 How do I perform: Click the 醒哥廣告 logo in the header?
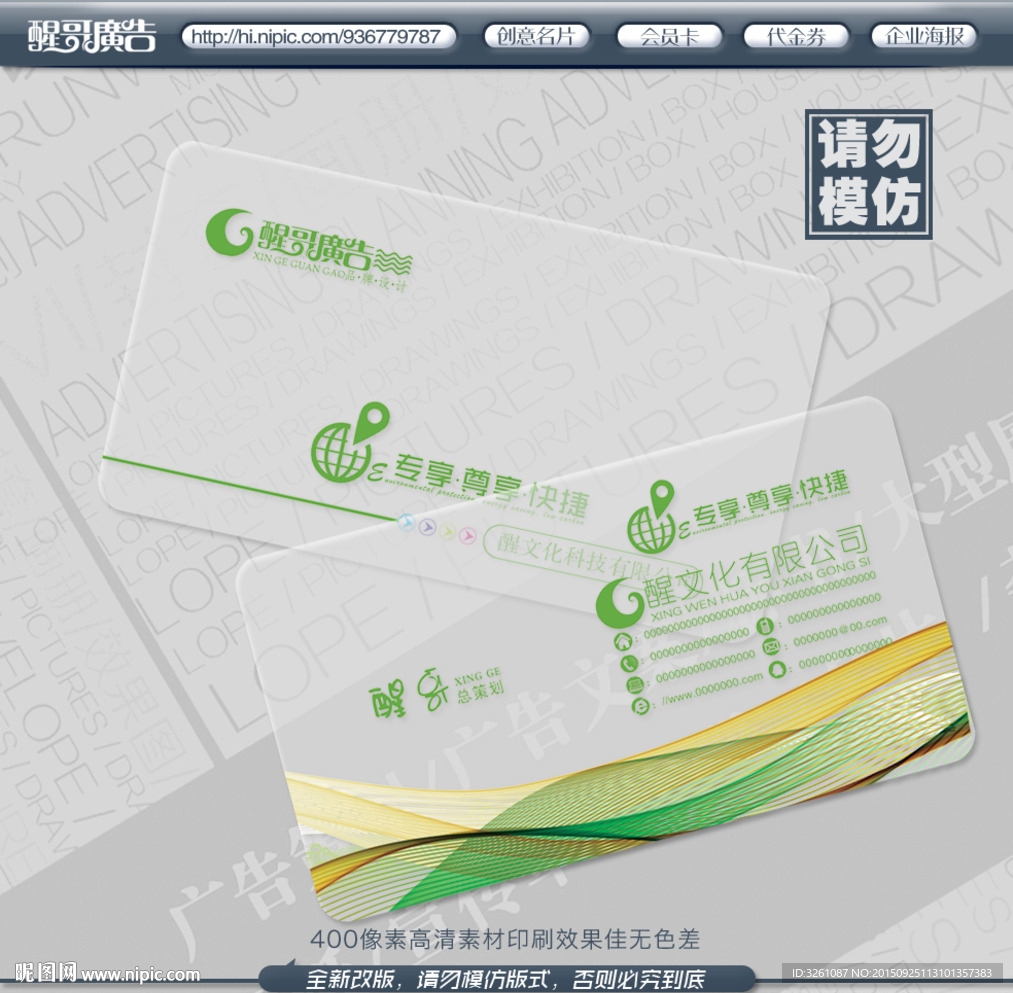click(92, 36)
